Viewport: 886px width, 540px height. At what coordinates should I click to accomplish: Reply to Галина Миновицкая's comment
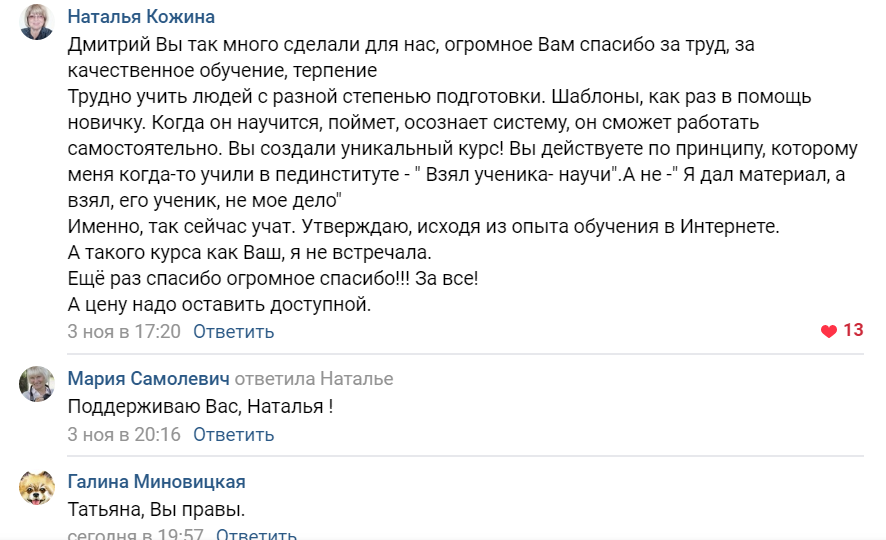click(257, 533)
